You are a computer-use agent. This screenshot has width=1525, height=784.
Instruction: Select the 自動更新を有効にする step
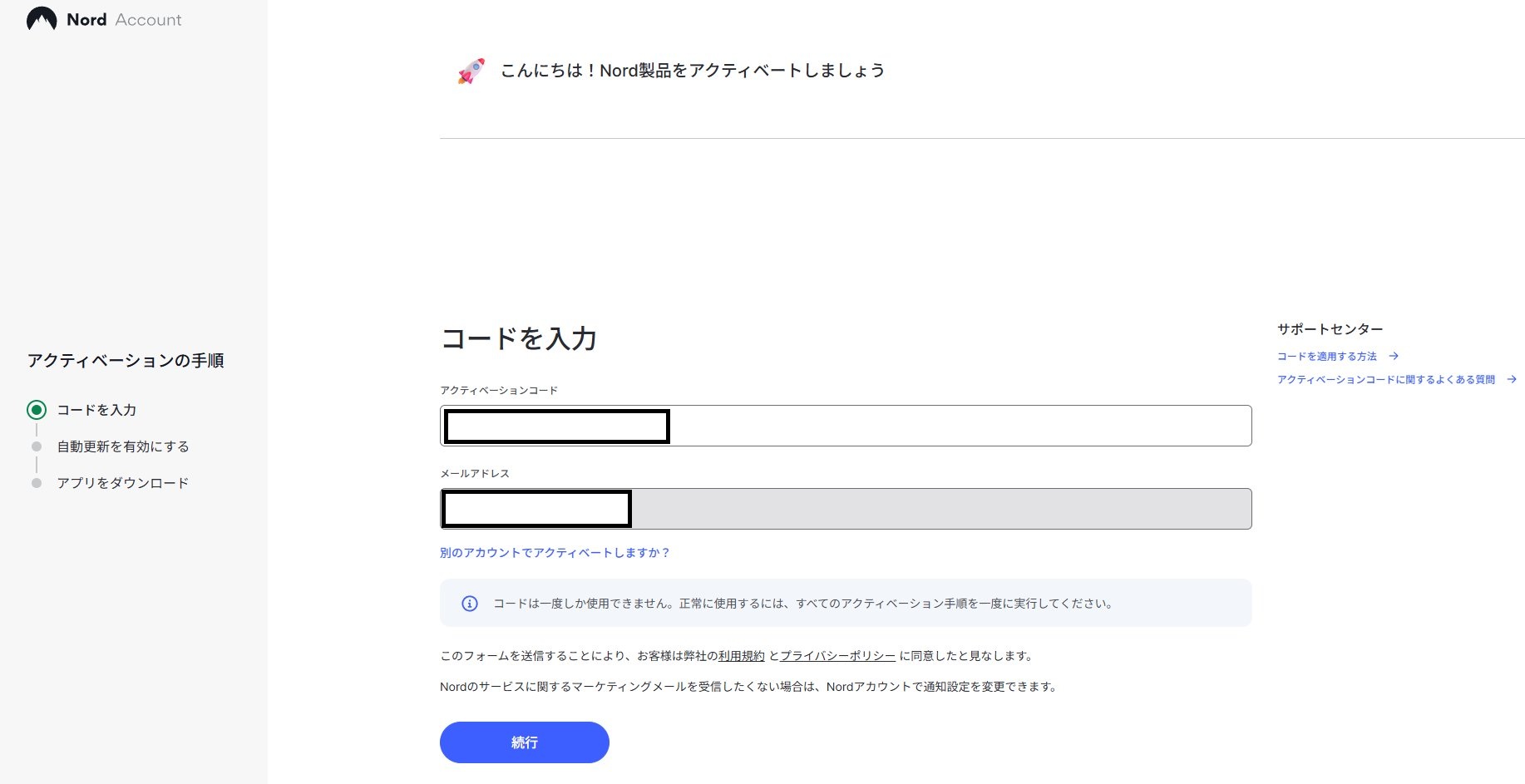tap(123, 446)
